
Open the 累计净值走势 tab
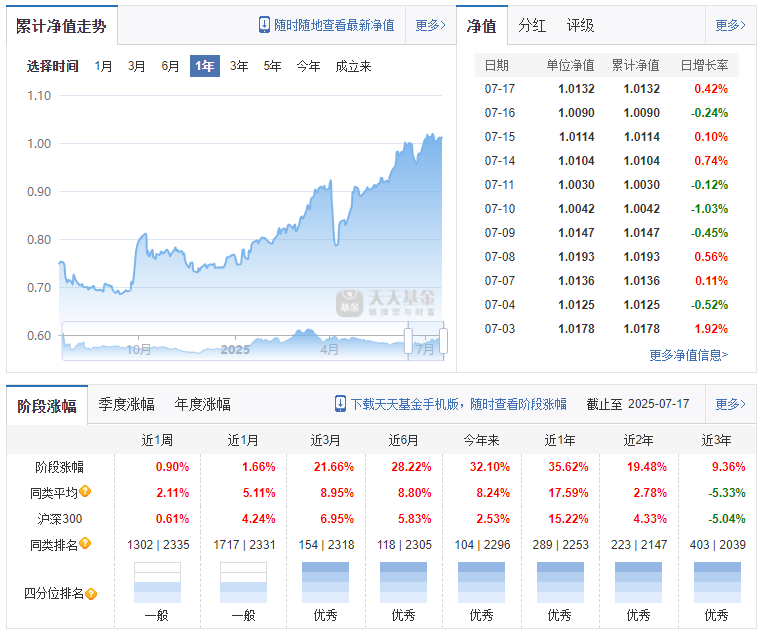[61, 26]
